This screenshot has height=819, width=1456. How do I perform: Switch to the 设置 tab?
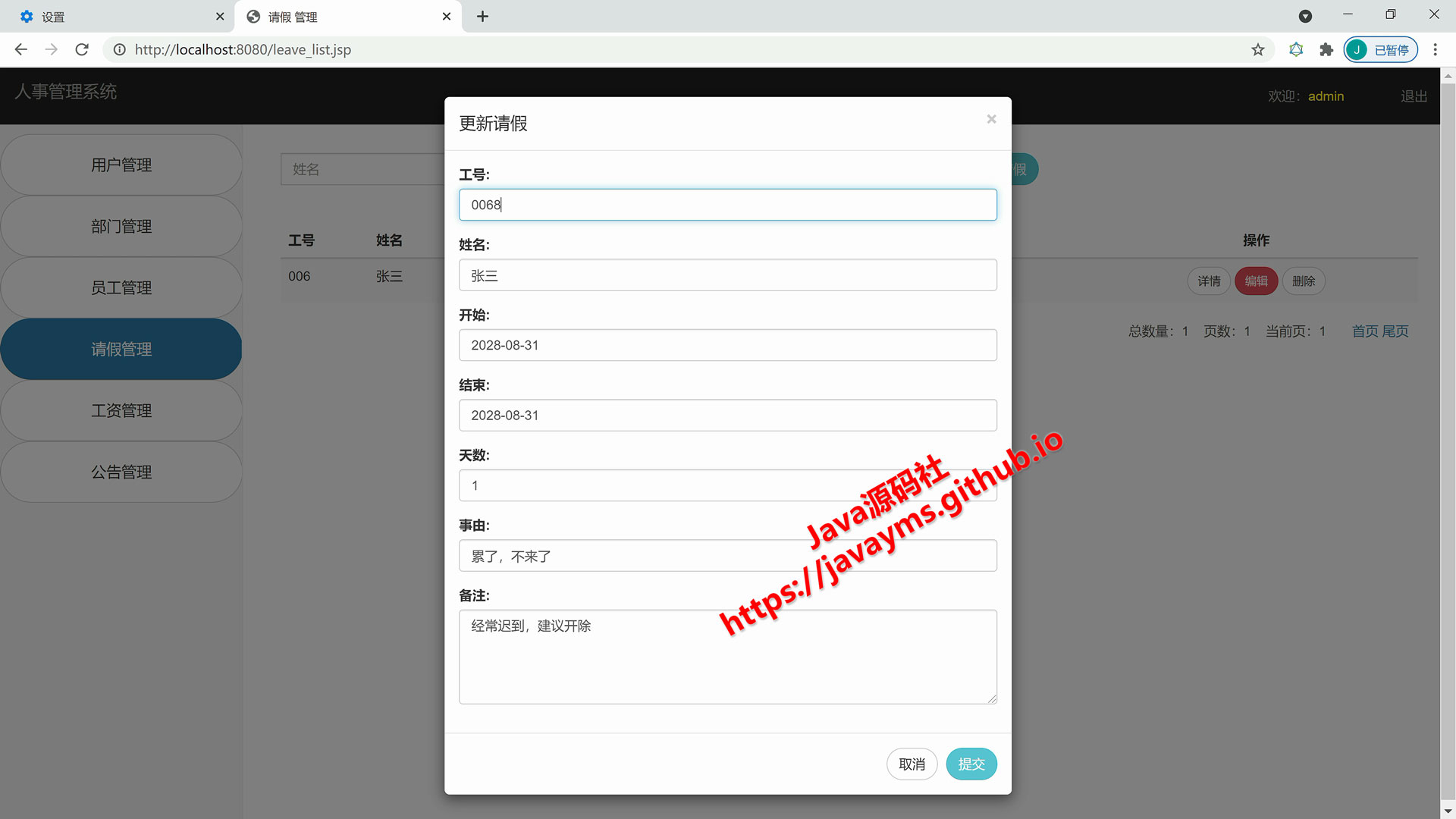pyautogui.click(x=118, y=17)
